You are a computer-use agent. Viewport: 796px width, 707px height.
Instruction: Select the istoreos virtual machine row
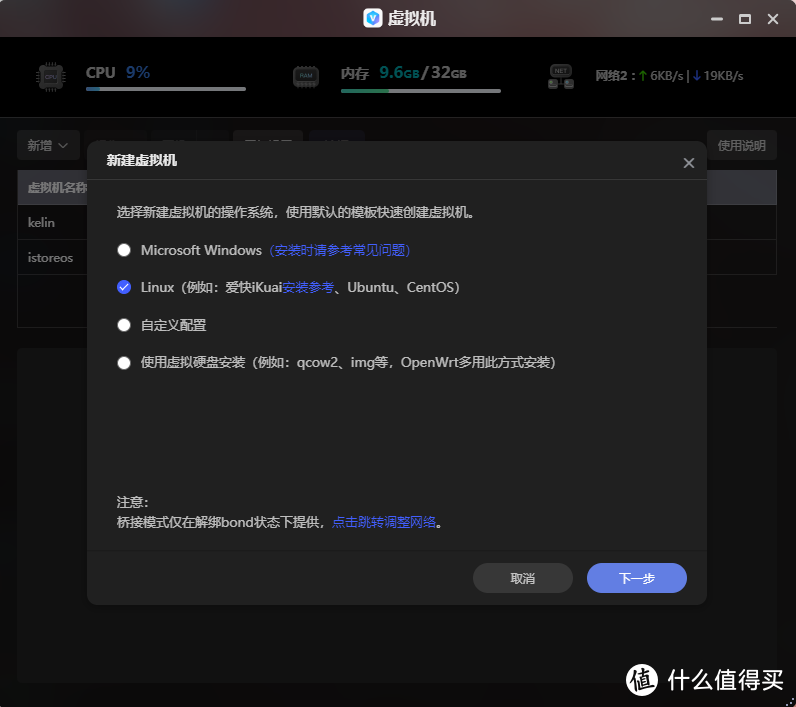[397, 257]
